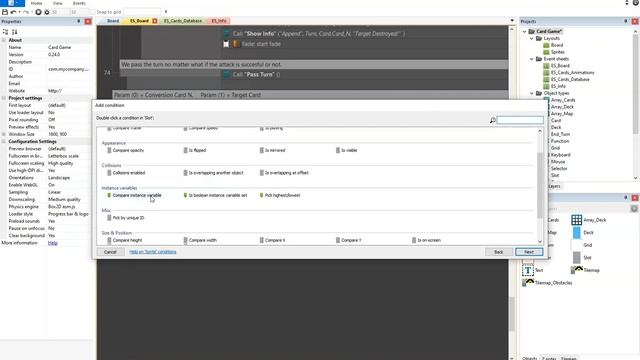Collapse the About section in Properties
The width and height of the screenshot is (640, 360).
coord(4,40)
